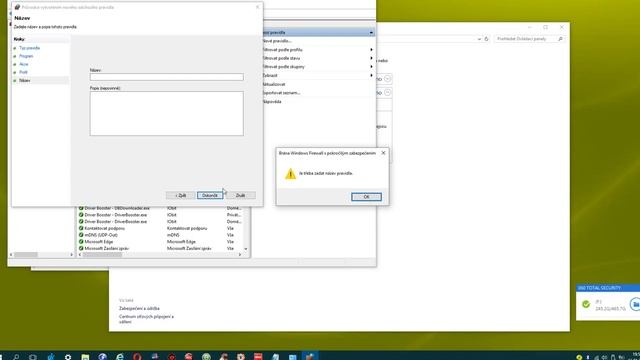The image size is (640, 360).
Task: Go to the Akce step
Action: tap(24, 64)
